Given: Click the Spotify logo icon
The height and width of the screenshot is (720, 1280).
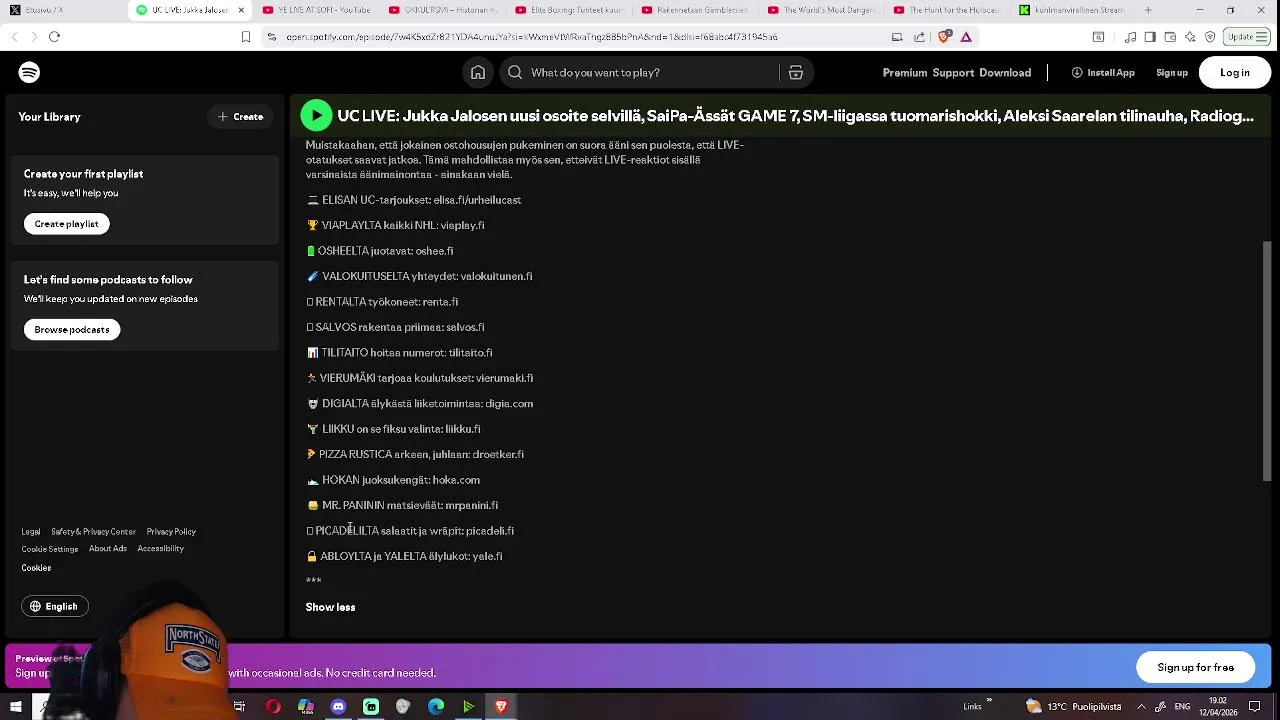Looking at the screenshot, I should (29, 73).
